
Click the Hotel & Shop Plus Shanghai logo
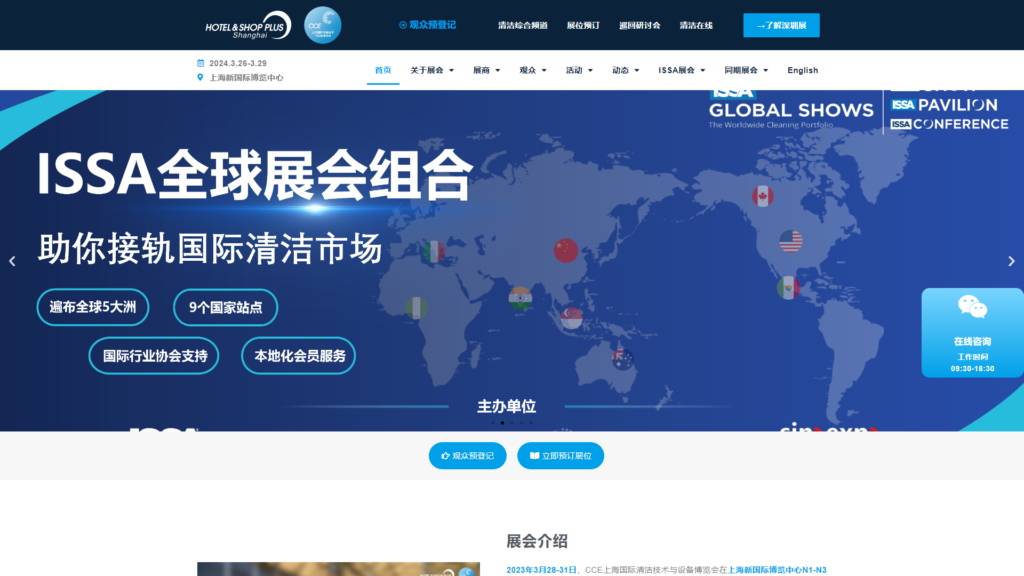coord(248,25)
